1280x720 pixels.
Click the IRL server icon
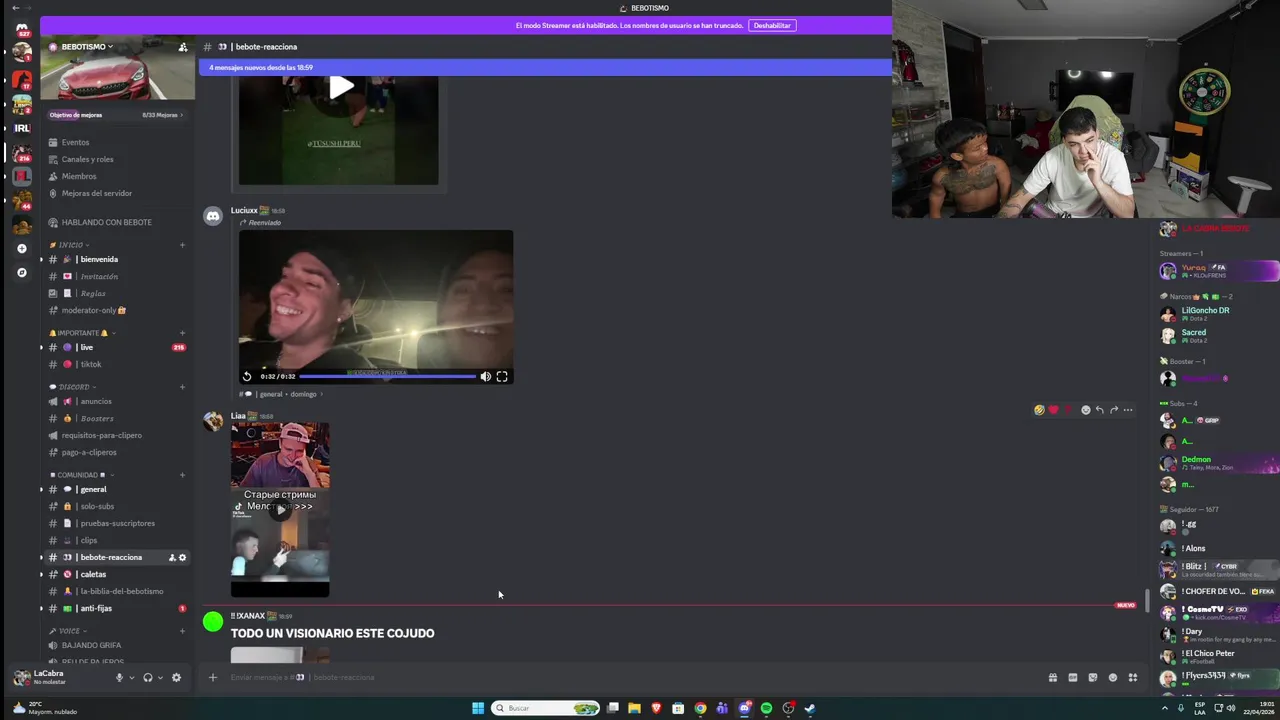tap(22, 128)
